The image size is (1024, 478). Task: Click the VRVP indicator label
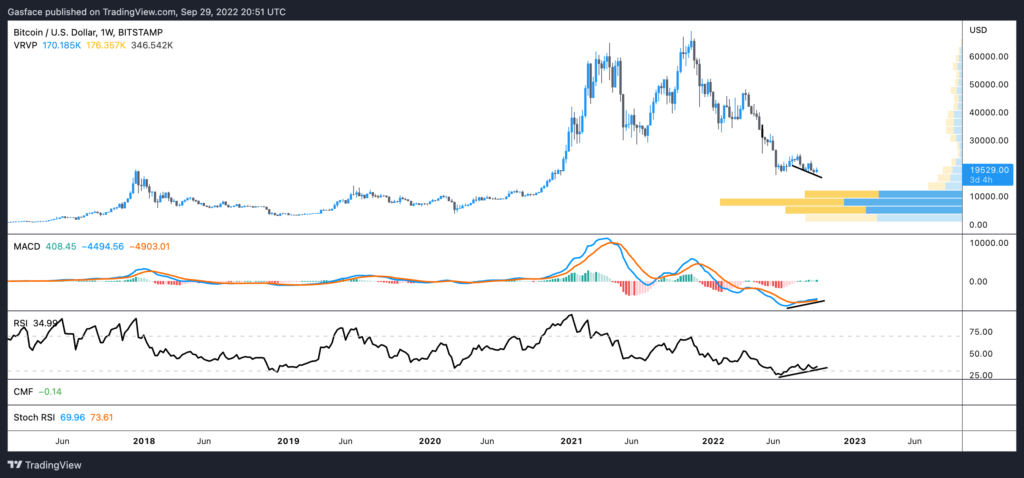[x=26, y=46]
